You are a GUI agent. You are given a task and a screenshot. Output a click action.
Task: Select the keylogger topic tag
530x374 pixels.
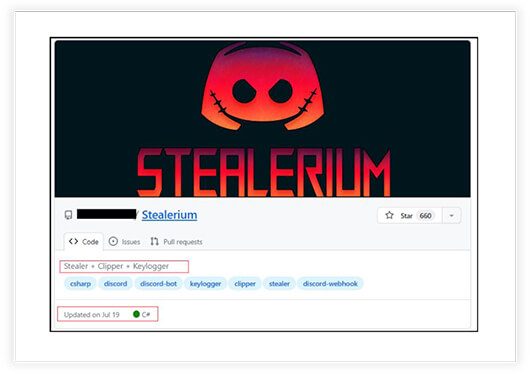tap(205, 284)
